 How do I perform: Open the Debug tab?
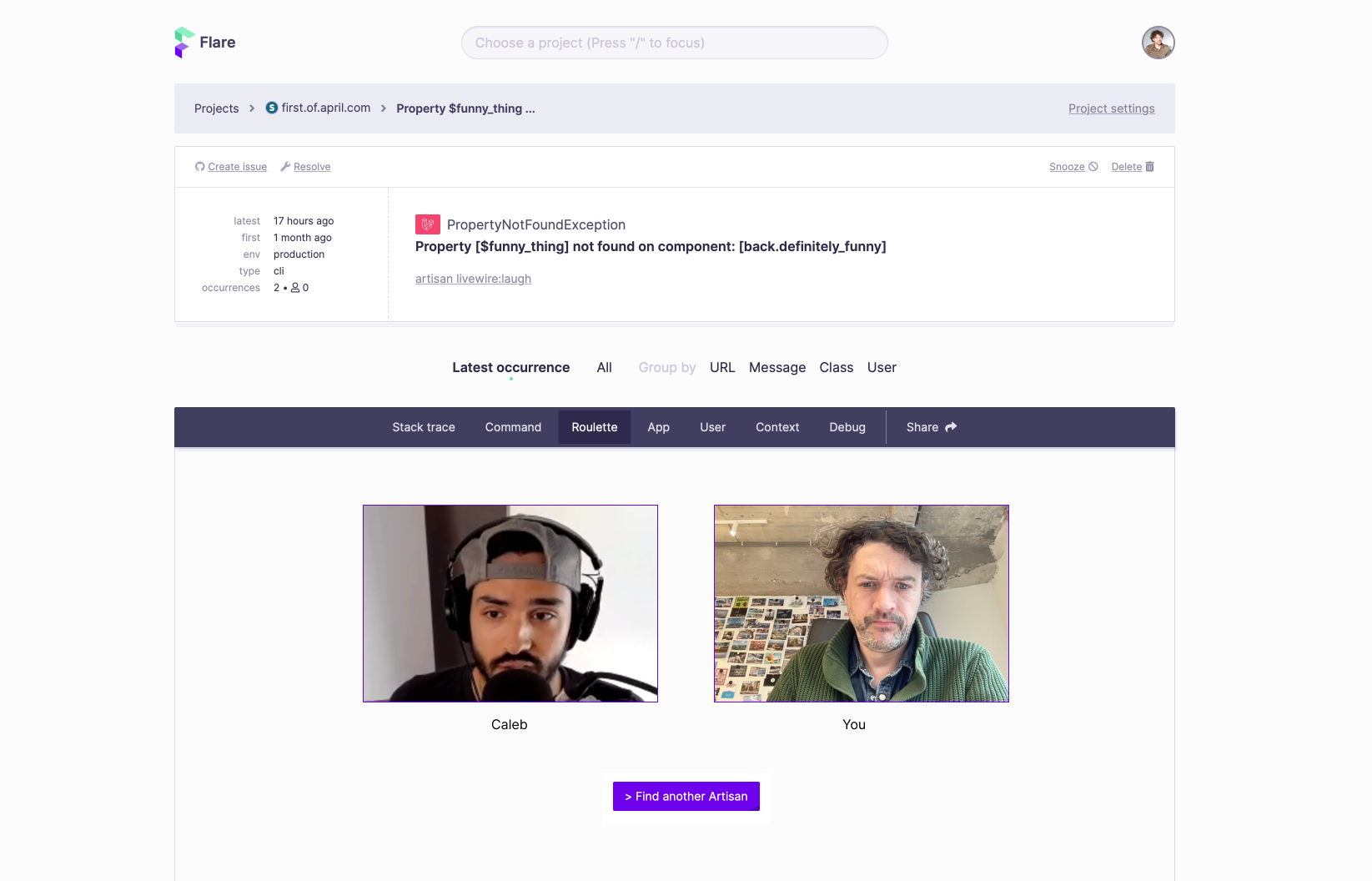click(847, 427)
